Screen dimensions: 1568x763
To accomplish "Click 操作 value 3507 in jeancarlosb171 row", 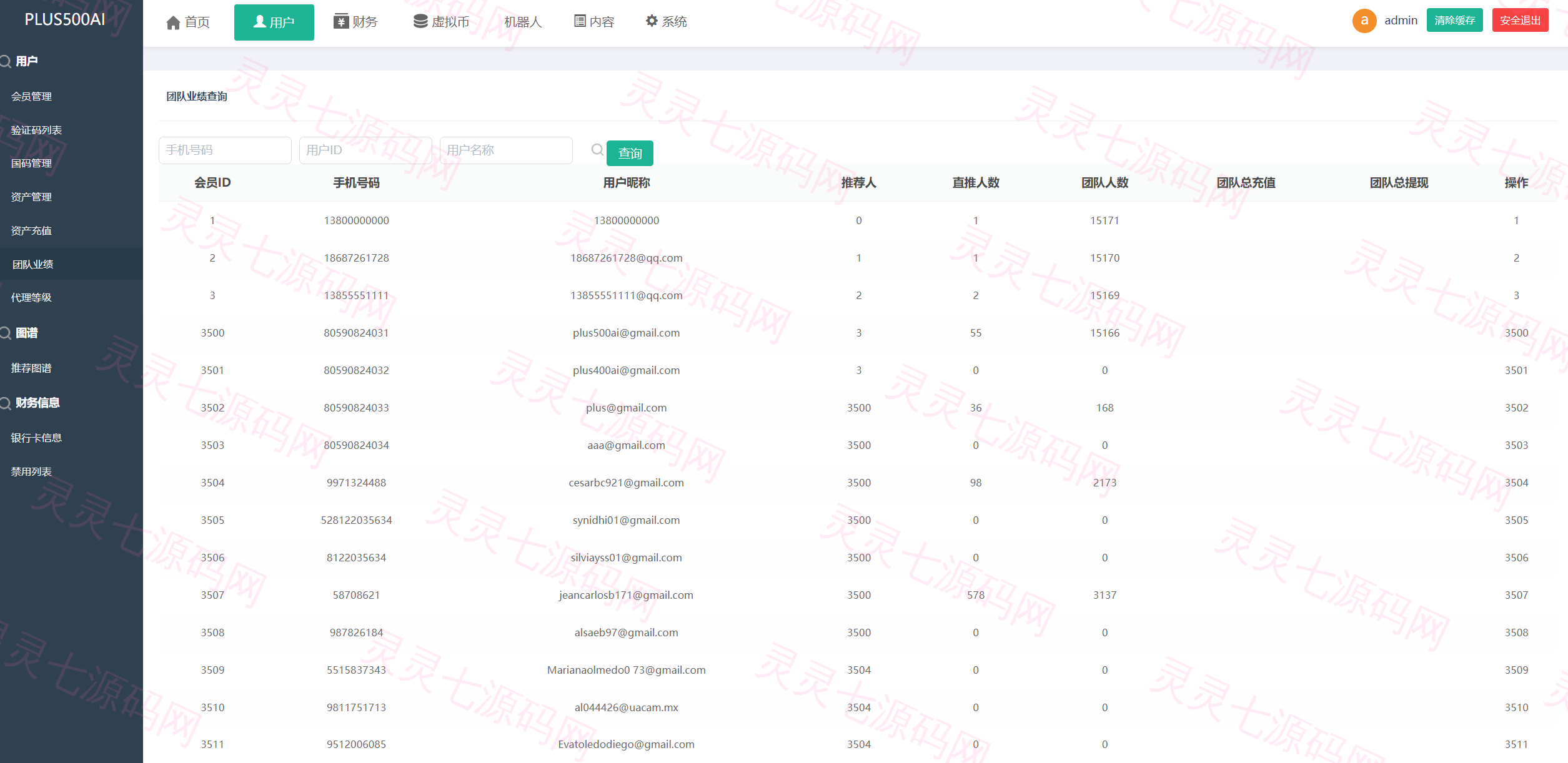I will [1516, 596].
